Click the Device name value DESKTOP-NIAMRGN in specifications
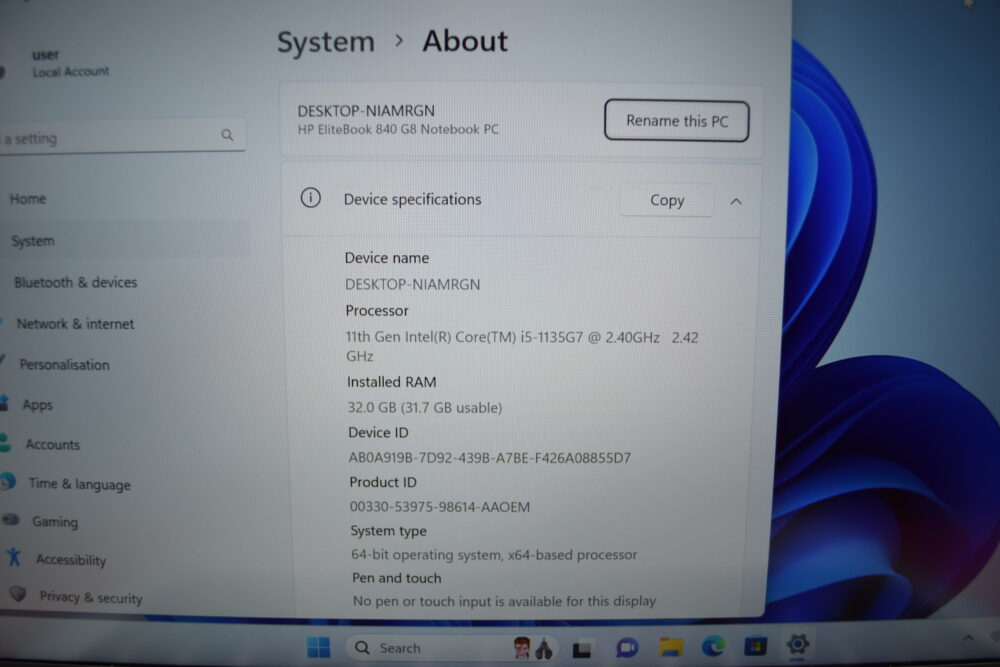1000x667 pixels. [x=413, y=284]
